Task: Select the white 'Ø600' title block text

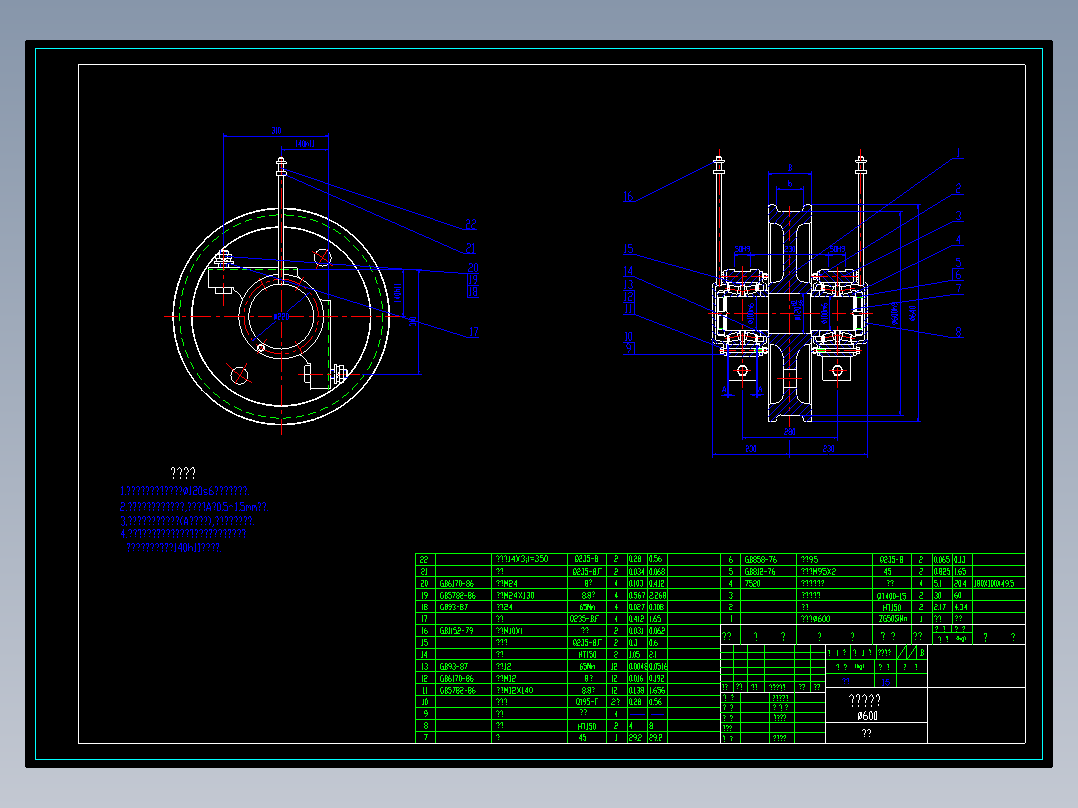Action: pos(868,716)
